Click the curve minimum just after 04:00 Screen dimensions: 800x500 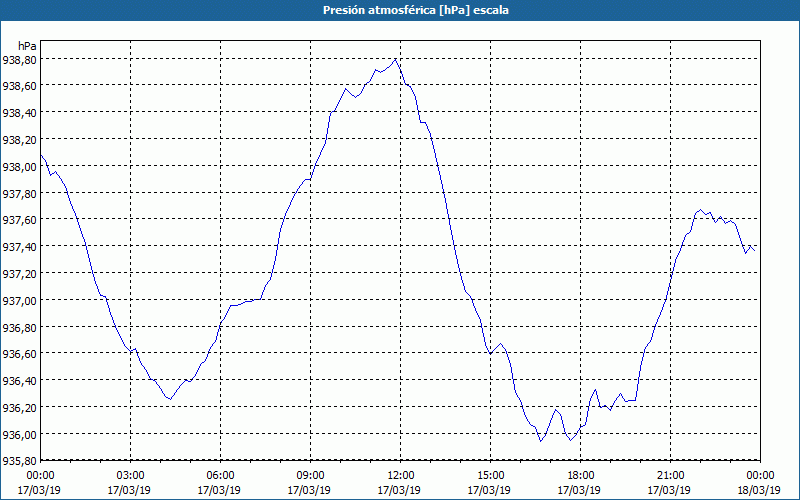pyautogui.click(x=170, y=399)
